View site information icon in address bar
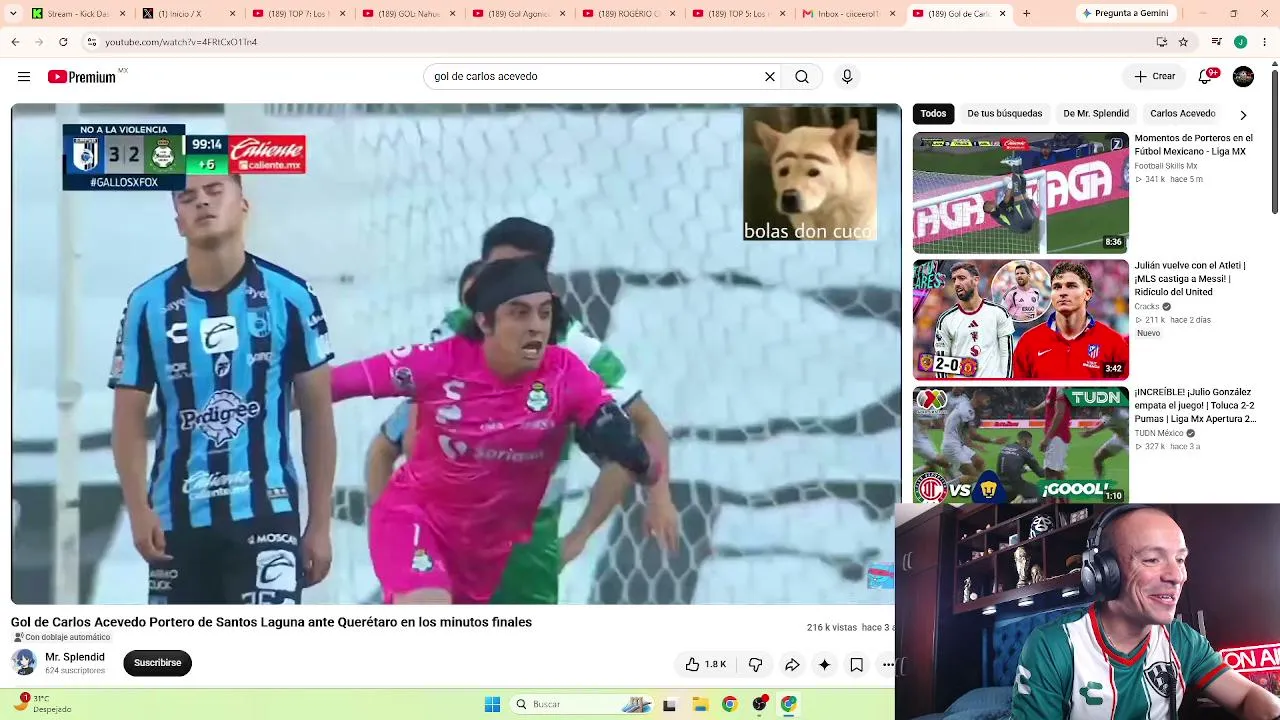The image size is (1280, 720). [92, 42]
